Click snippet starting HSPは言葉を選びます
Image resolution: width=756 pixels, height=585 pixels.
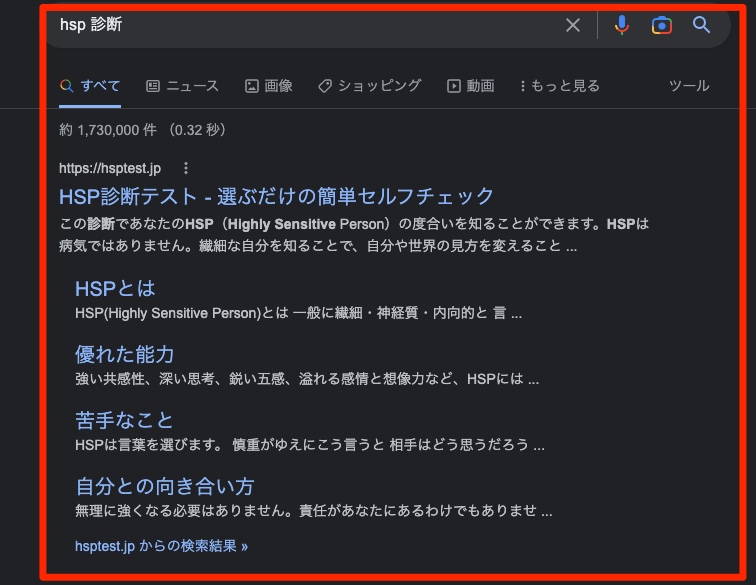pos(310,444)
